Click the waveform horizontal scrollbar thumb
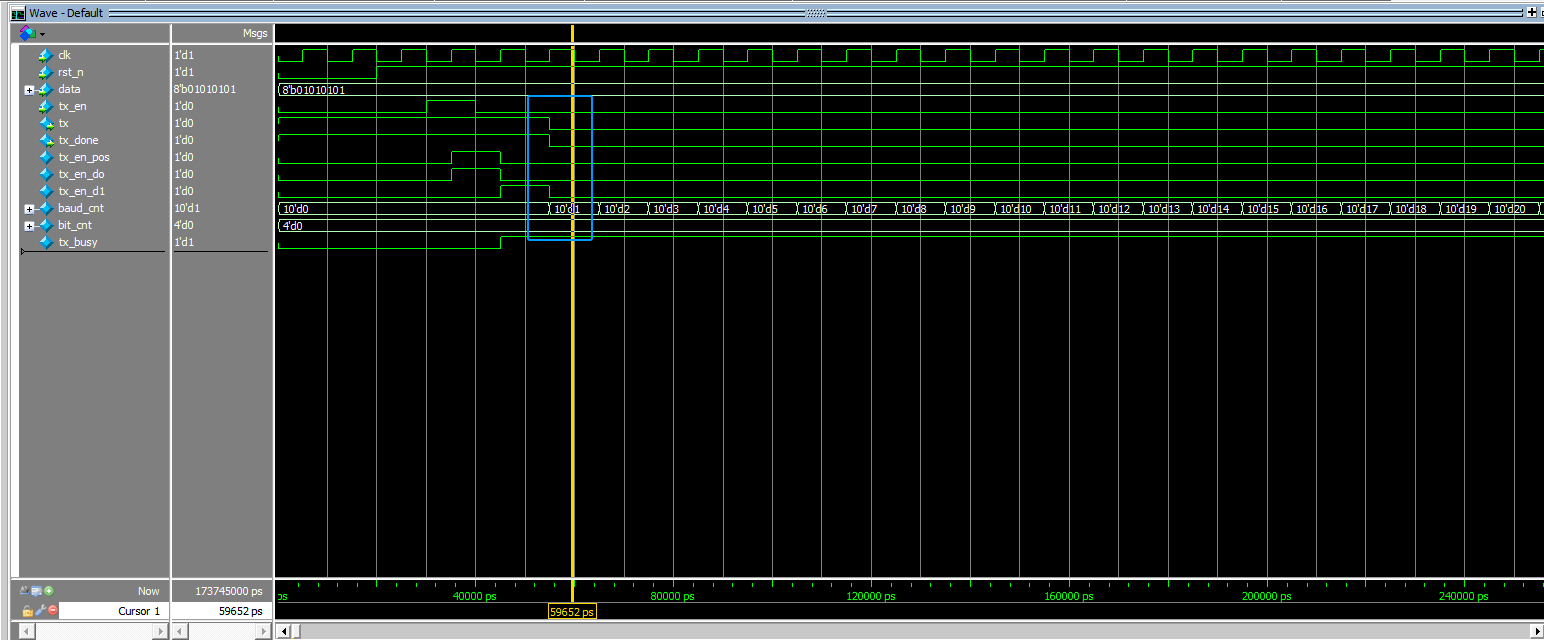Image resolution: width=1544 pixels, height=640 pixels. (297, 631)
